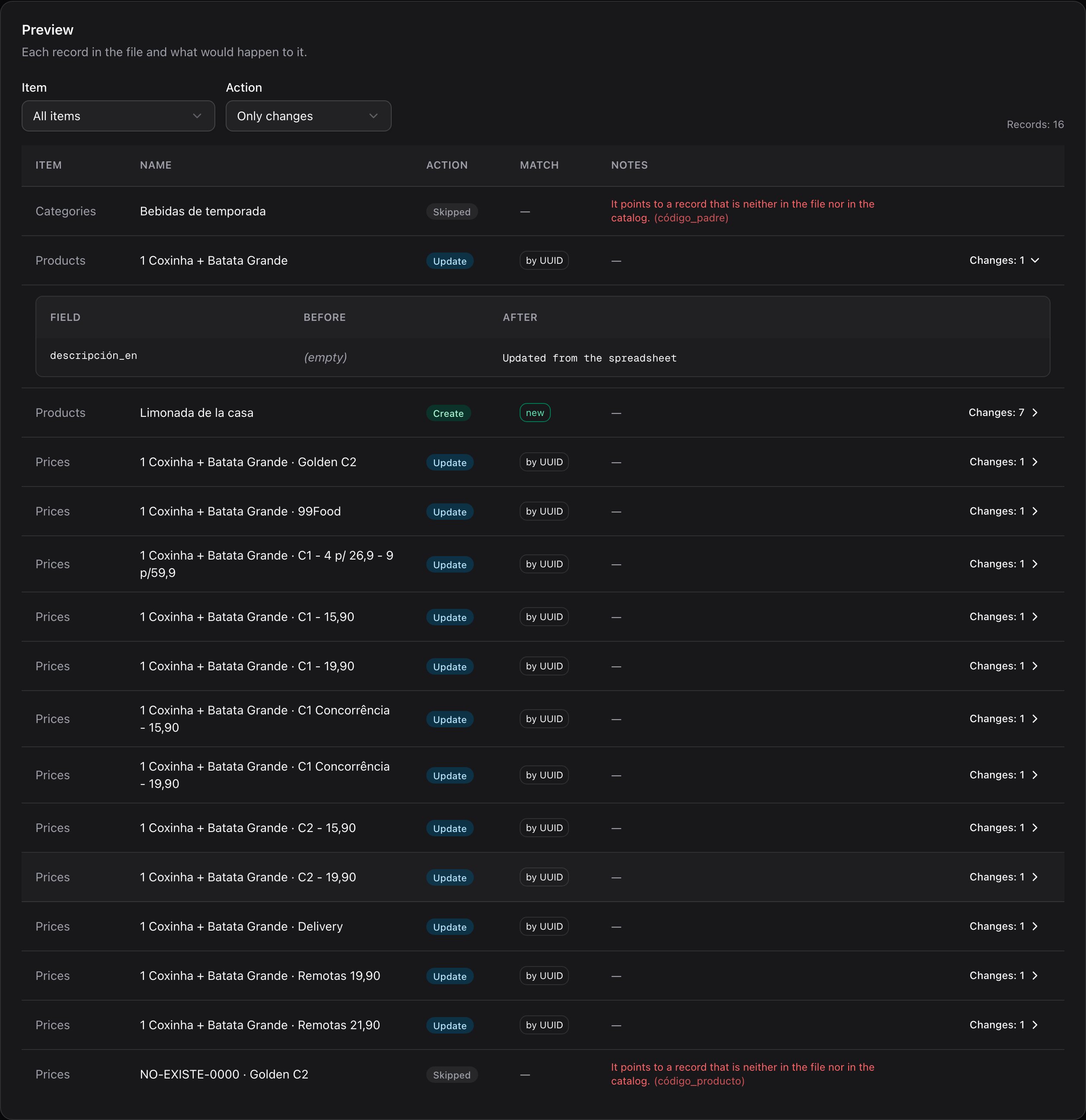Viewport: 1086px width, 1120px height.
Task: Open the Item filter dropdown 'All items'
Action: [x=118, y=116]
